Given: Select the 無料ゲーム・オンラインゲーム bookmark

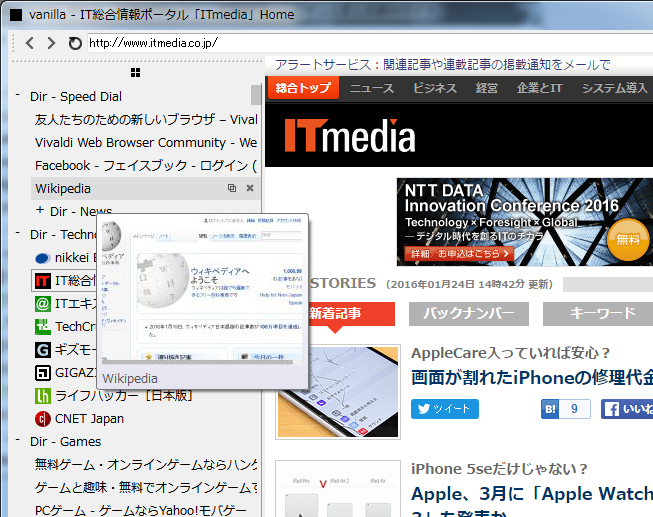Looking at the screenshot, I should [x=146, y=464].
